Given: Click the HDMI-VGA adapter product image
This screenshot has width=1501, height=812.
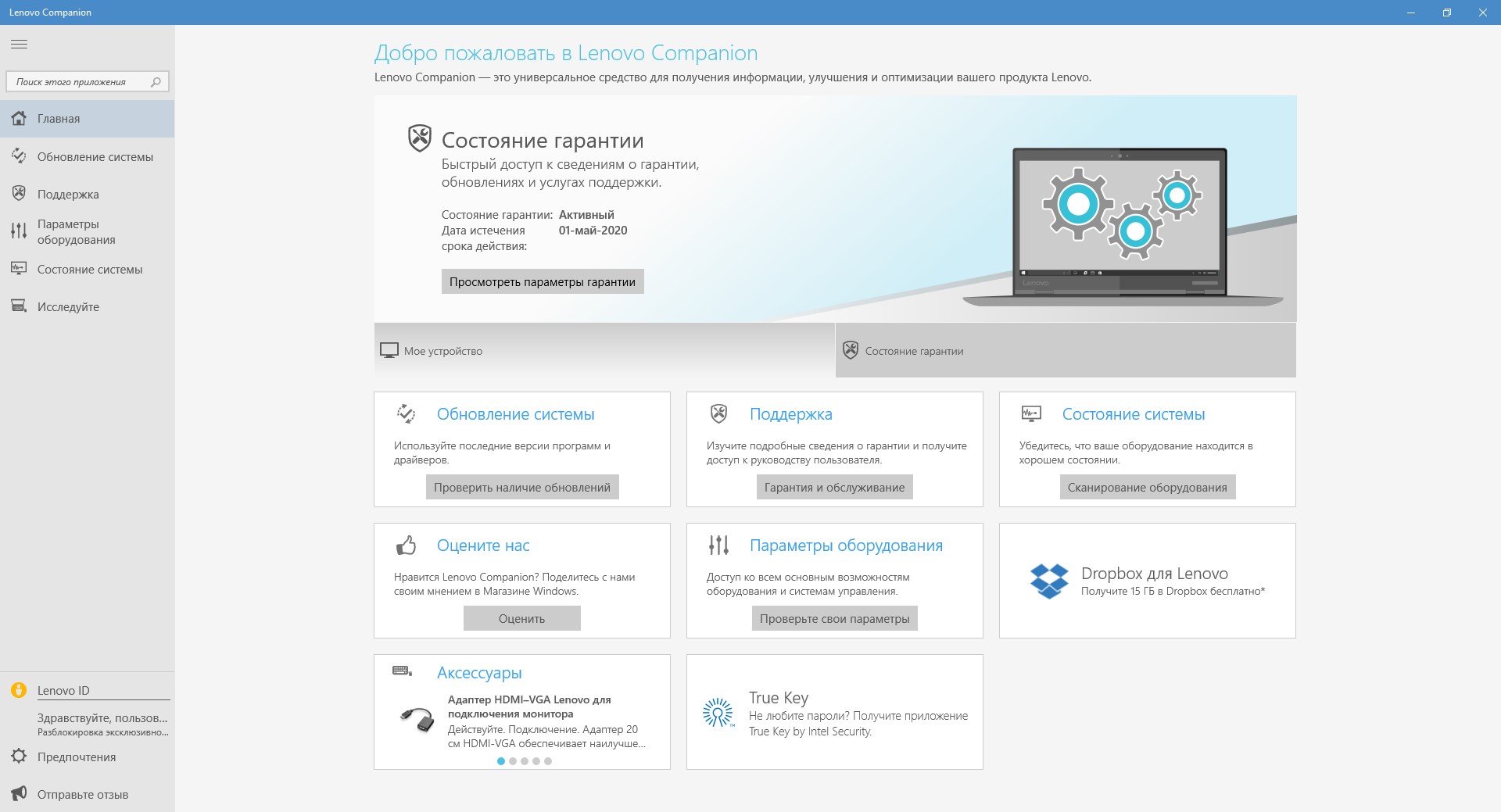Looking at the screenshot, I should 417,718.
